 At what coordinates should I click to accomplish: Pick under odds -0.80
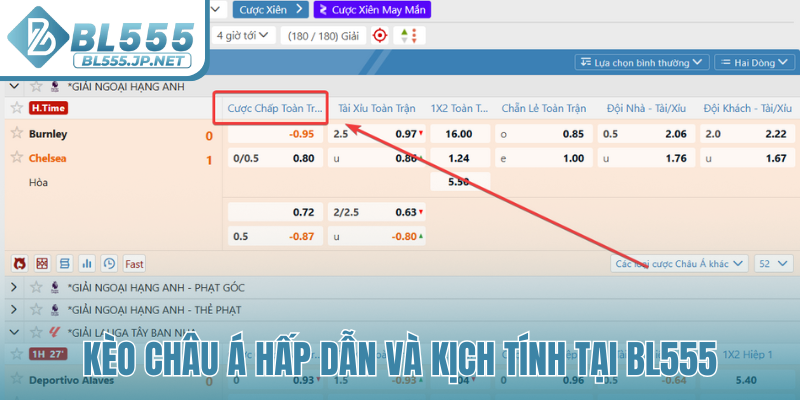click(x=377, y=236)
